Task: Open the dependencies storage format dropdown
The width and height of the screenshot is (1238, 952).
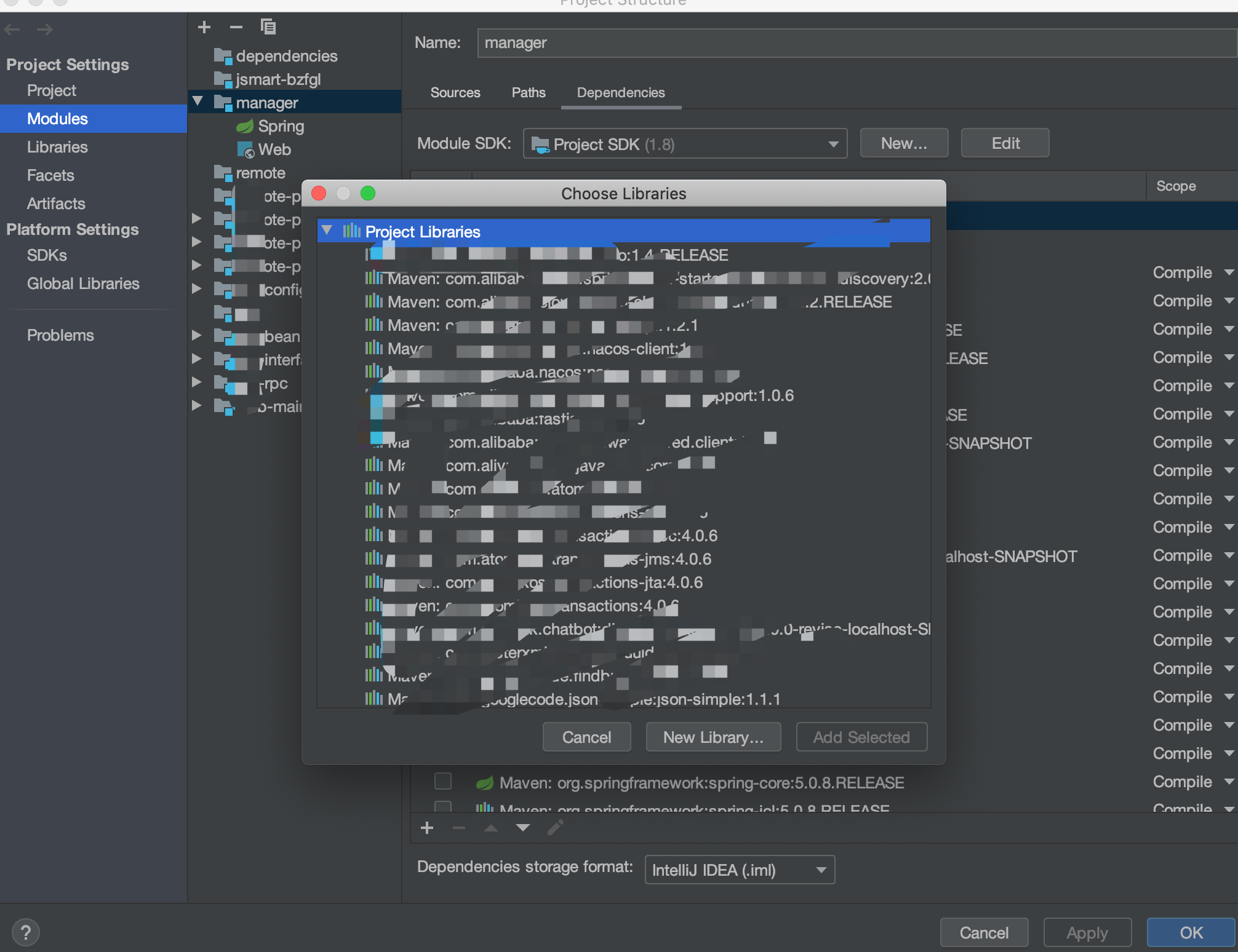Action: point(739,870)
